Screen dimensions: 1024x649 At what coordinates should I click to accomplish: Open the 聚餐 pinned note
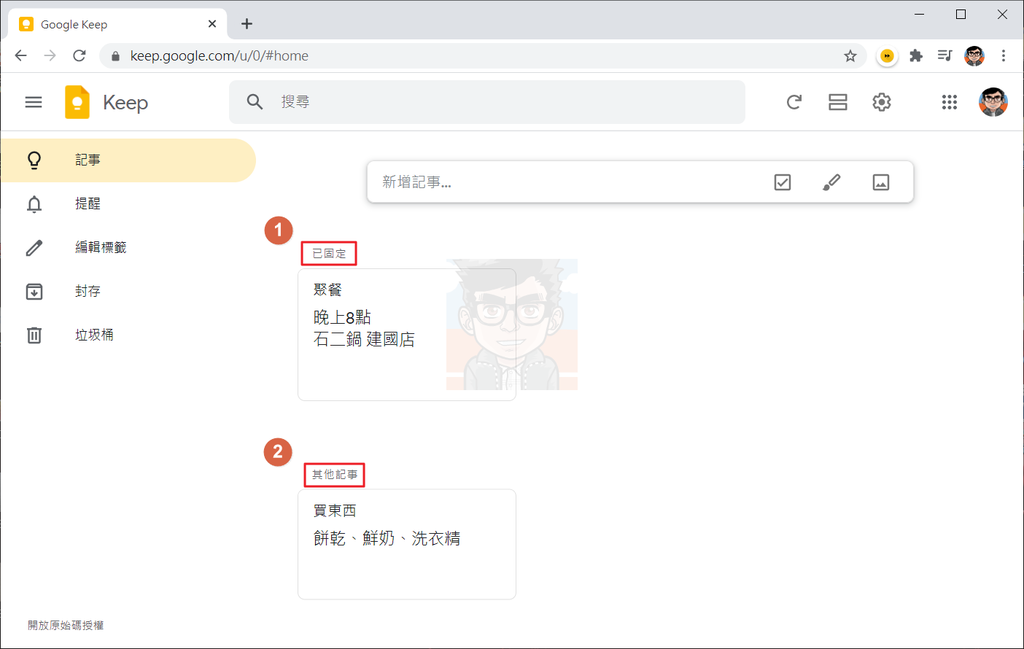click(x=407, y=334)
